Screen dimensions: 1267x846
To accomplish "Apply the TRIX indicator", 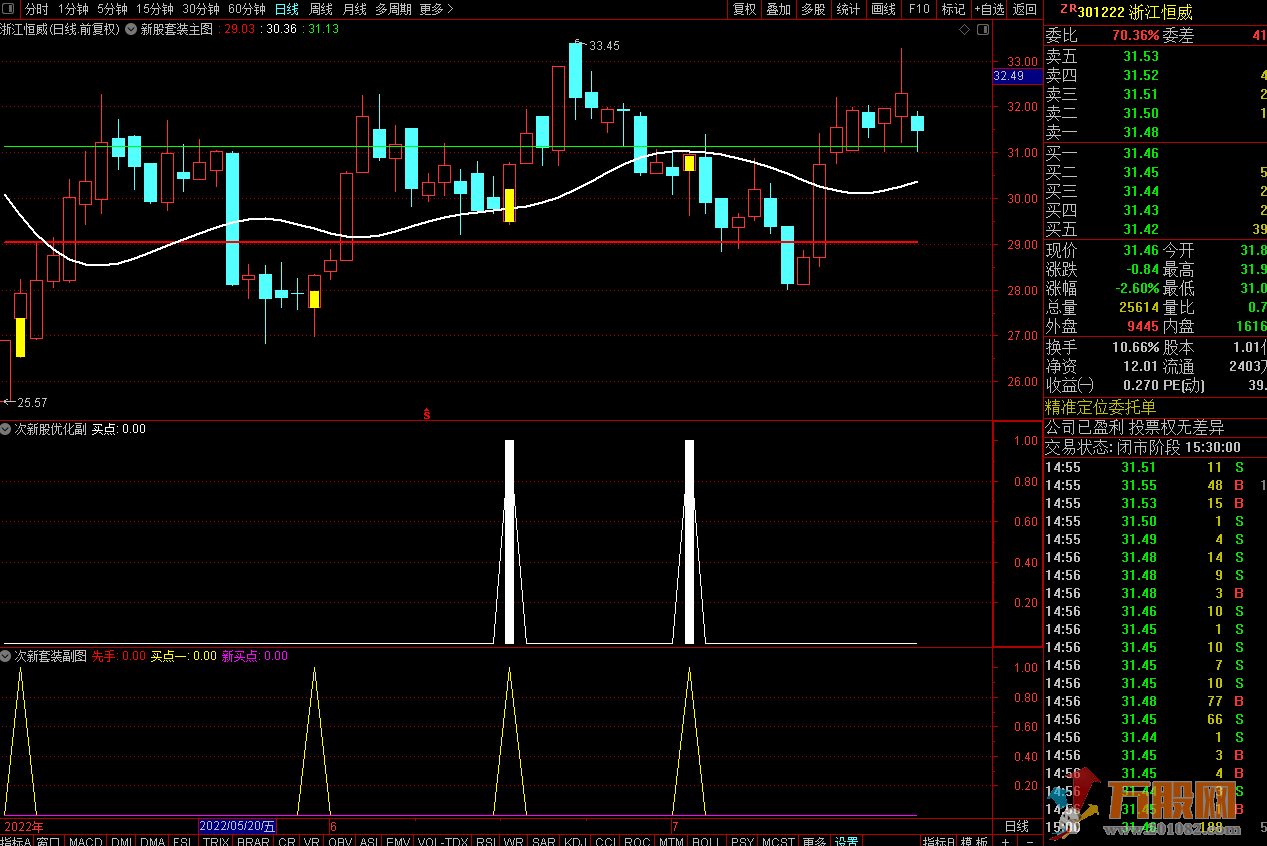I will tap(216, 841).
